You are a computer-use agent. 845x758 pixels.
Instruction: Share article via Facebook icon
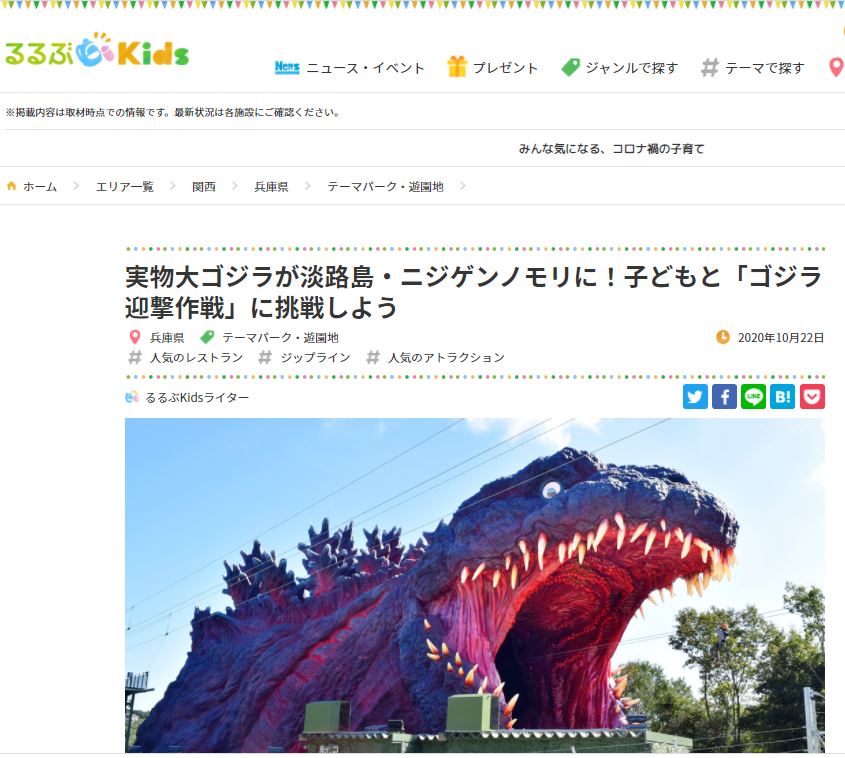pos(724,397)
